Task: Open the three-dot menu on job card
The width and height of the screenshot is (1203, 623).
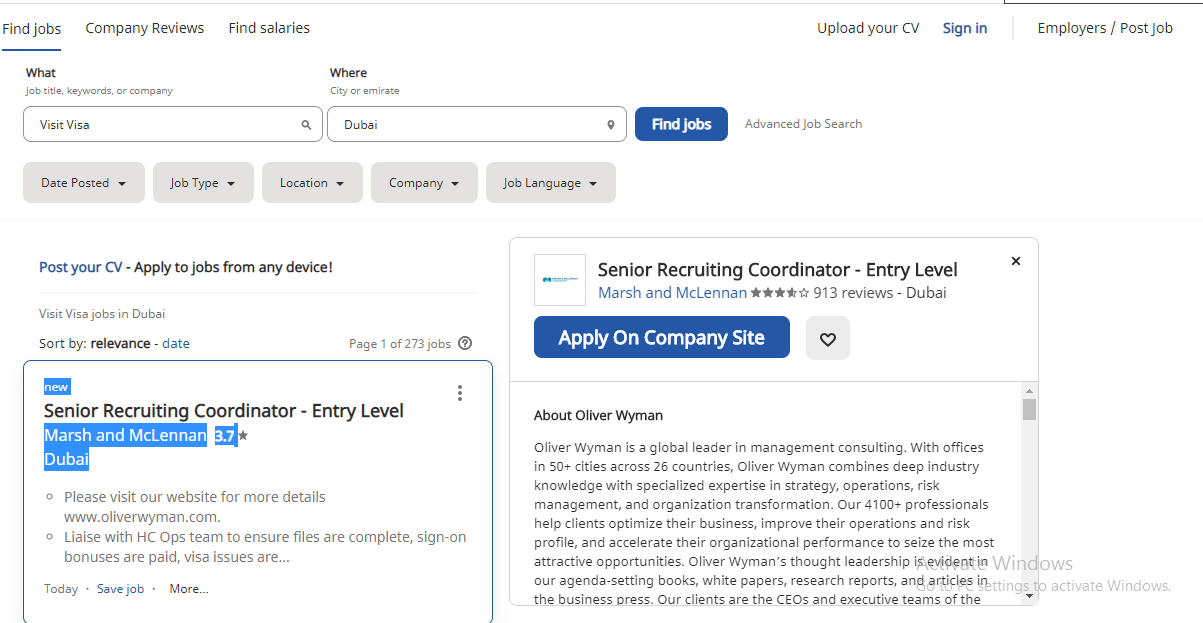Action: point(460,393)
